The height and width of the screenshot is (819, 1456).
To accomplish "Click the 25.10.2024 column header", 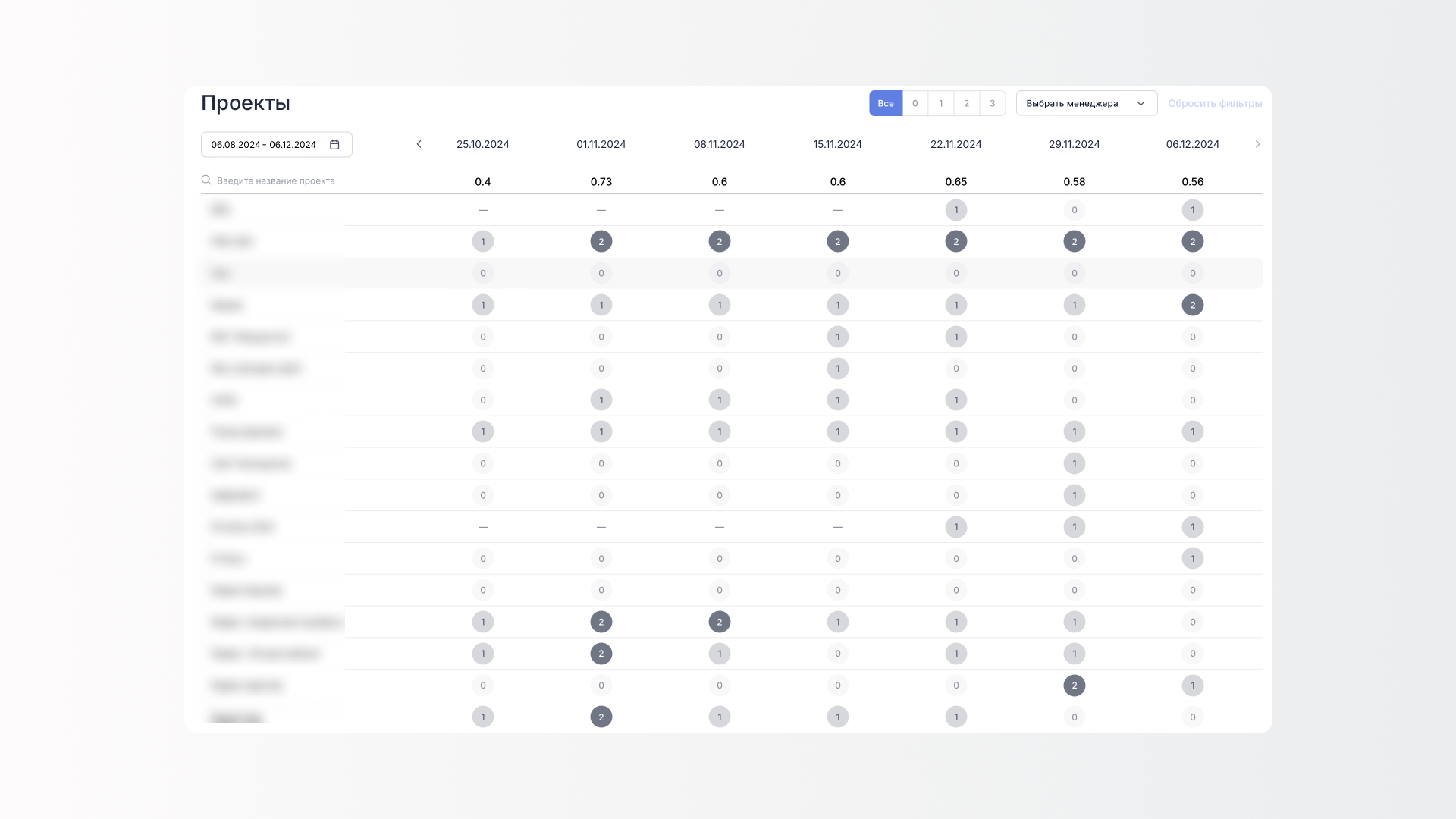I will (482, 144).
